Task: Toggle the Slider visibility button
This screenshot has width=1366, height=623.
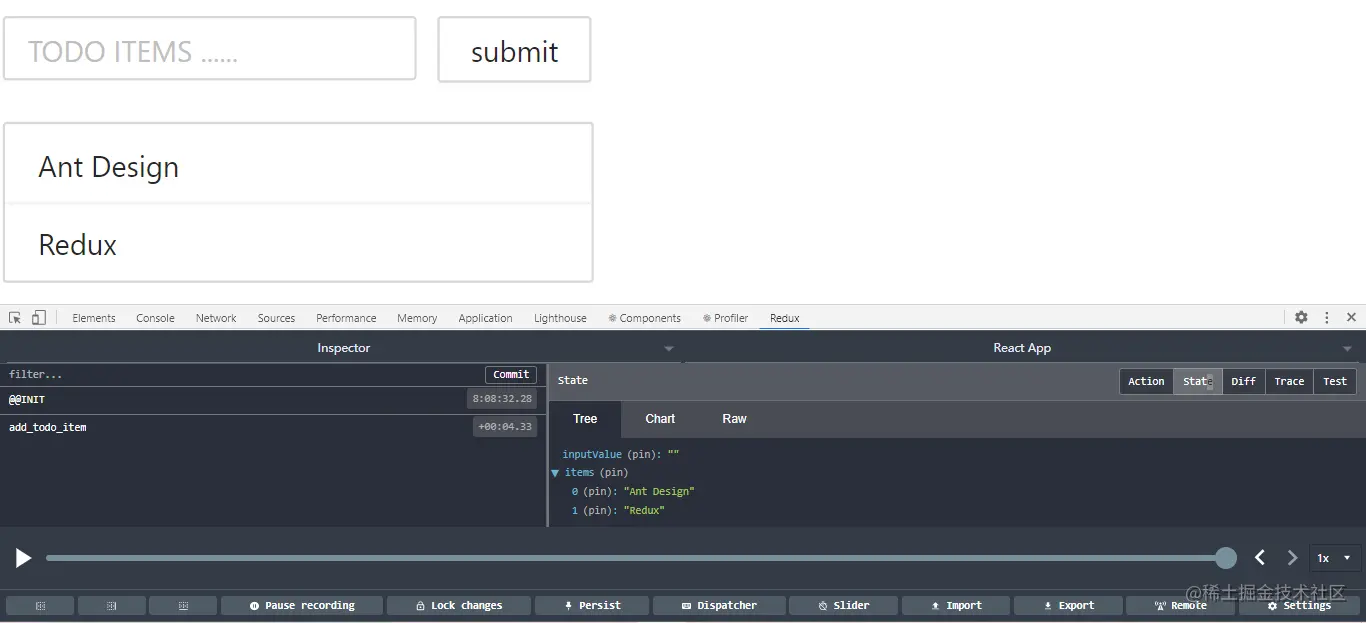Action: (843, 605)
